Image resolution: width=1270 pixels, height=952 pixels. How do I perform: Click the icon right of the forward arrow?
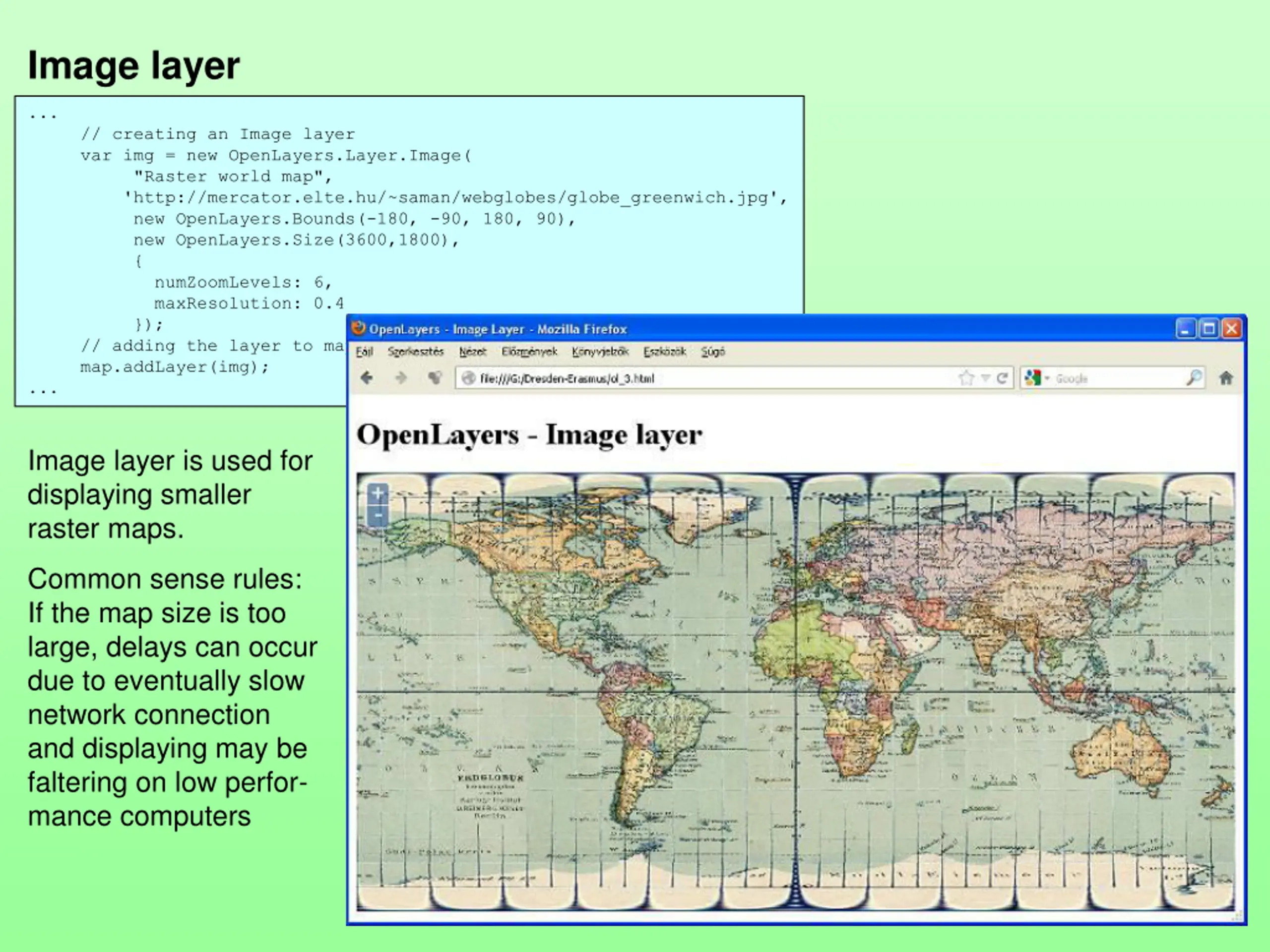tap(435, 378)
